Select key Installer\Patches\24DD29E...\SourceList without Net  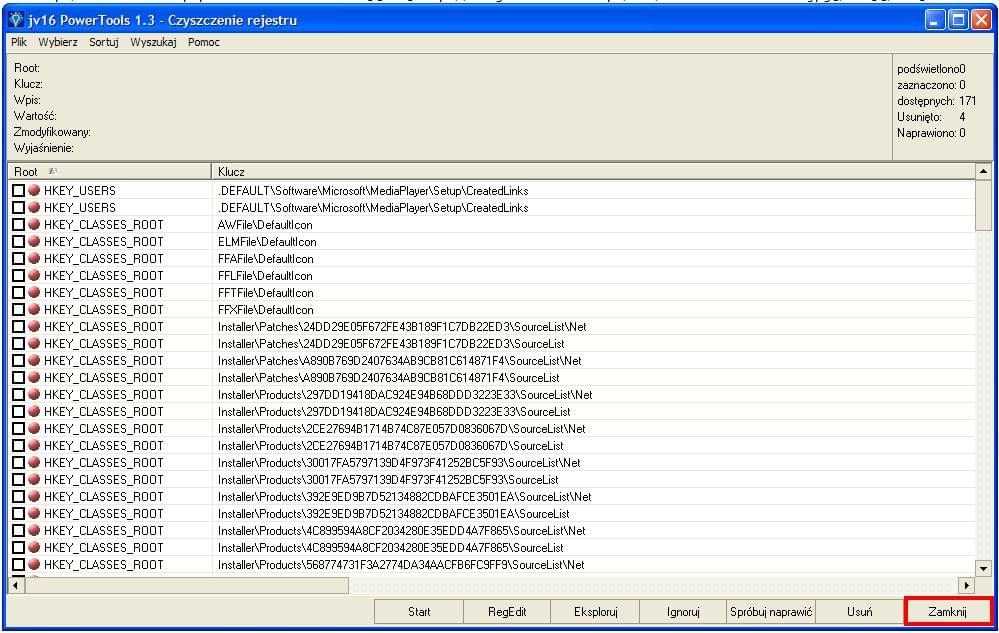click(x=391, y=344)
